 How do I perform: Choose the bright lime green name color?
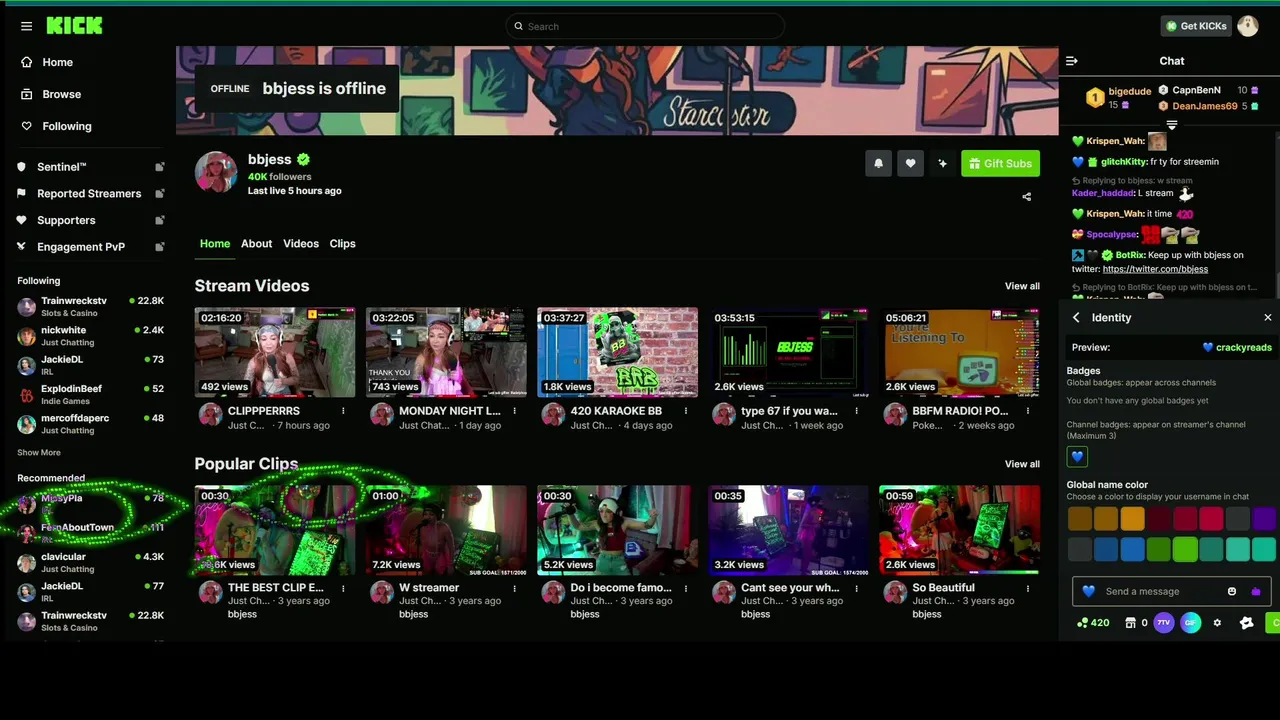[1185, 549]
